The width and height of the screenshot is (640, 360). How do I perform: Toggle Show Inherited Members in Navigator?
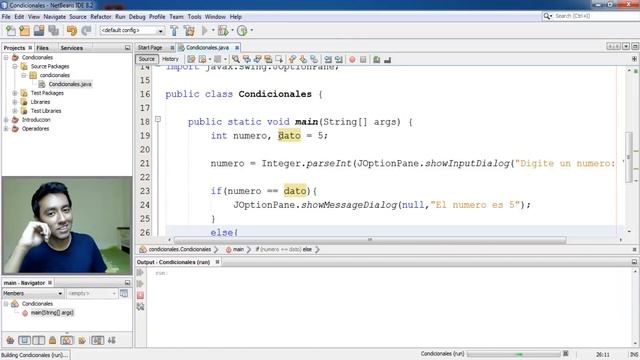tap(11, 340)
